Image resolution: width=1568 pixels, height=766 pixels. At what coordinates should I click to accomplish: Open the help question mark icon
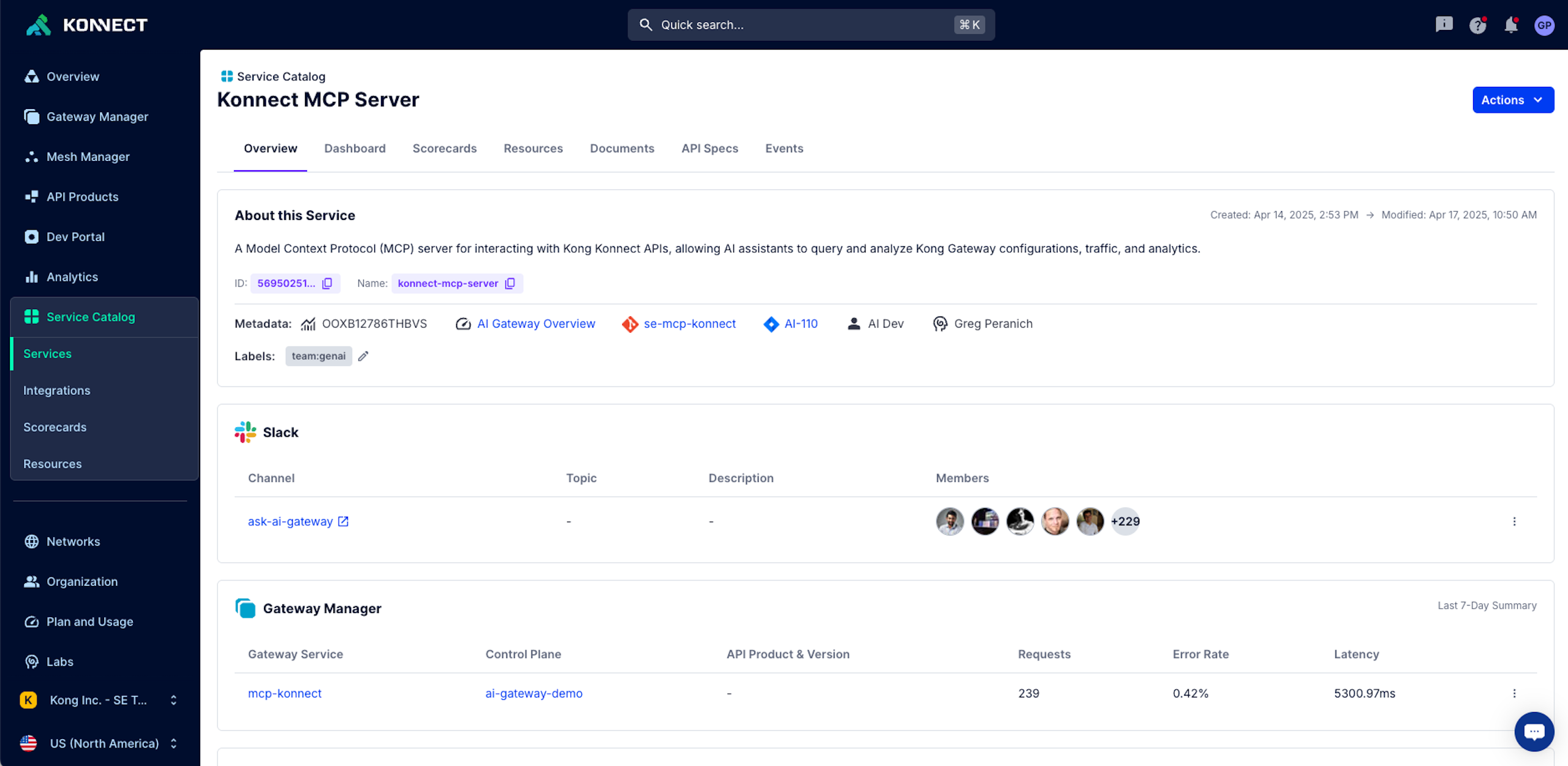(1477, 25)
